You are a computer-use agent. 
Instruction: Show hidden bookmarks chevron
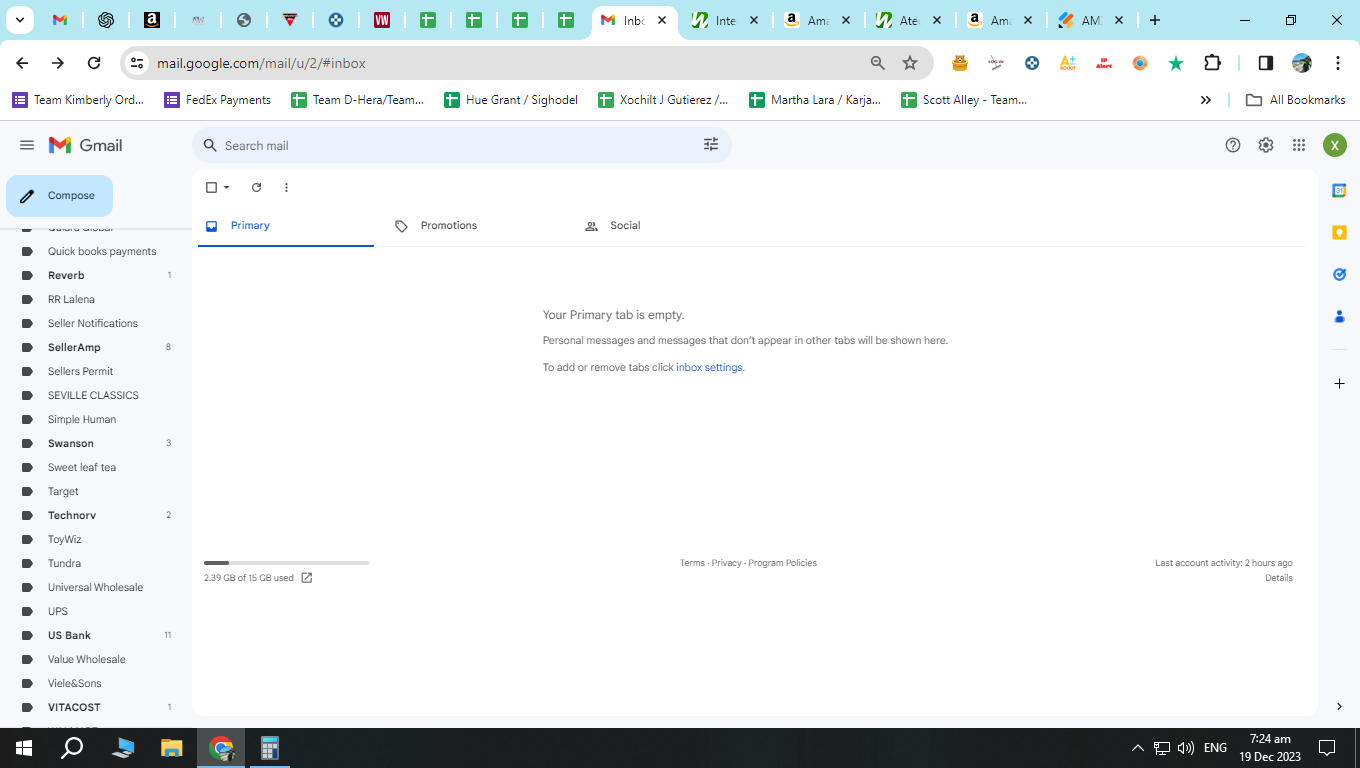(1206, 100)
